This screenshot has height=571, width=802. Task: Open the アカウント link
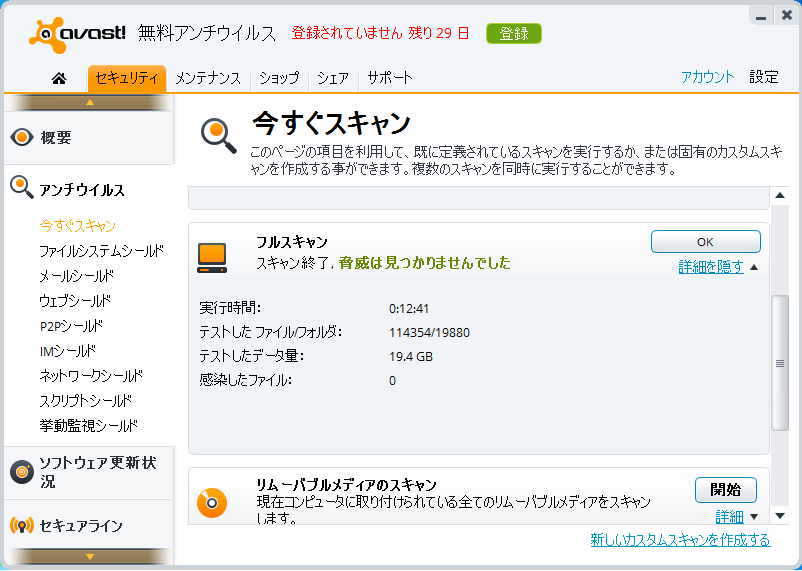click(x=707, y=77)
